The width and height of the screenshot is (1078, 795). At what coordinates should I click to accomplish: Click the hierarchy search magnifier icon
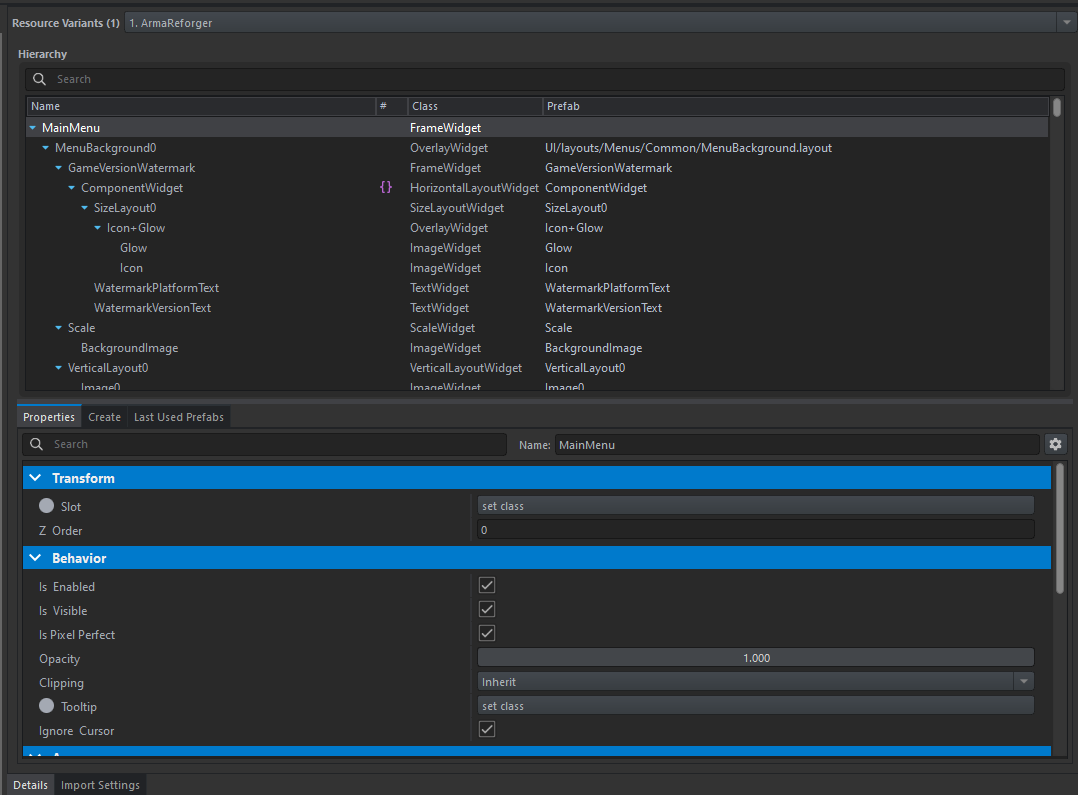click(x=39, y=79)
